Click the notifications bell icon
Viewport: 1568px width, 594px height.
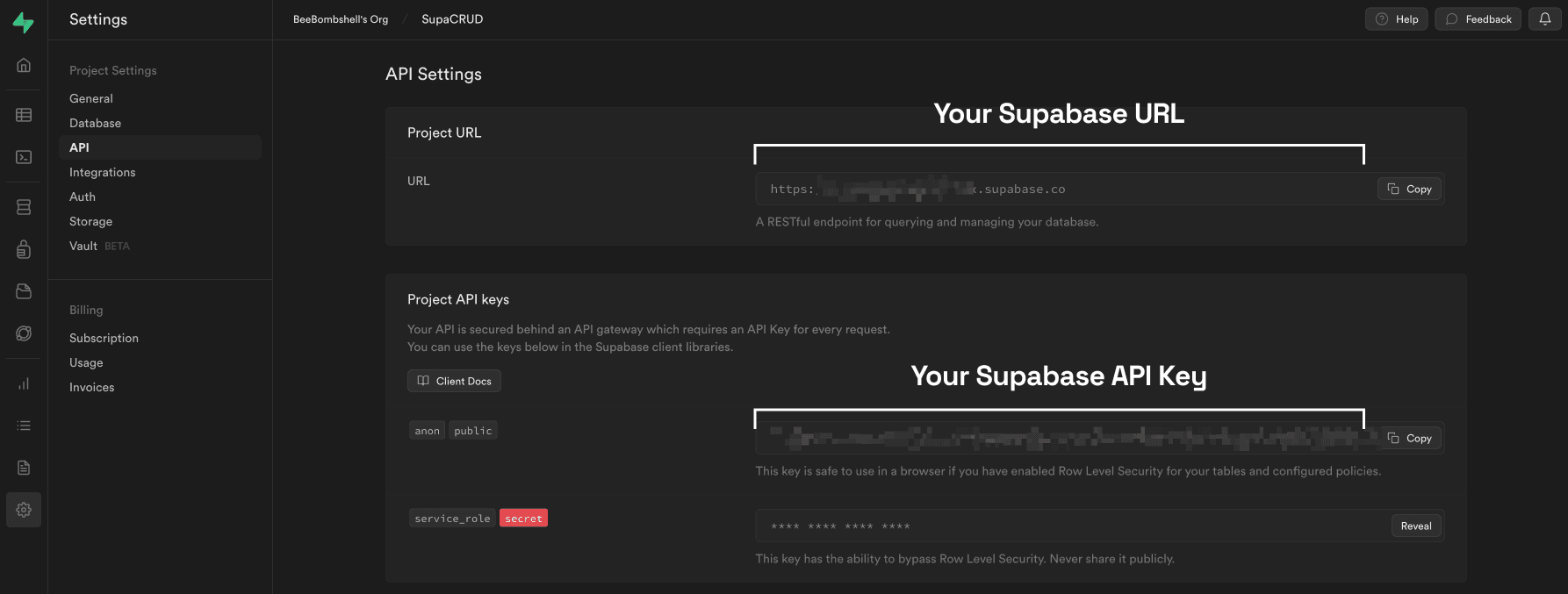tap(1544, 19)
